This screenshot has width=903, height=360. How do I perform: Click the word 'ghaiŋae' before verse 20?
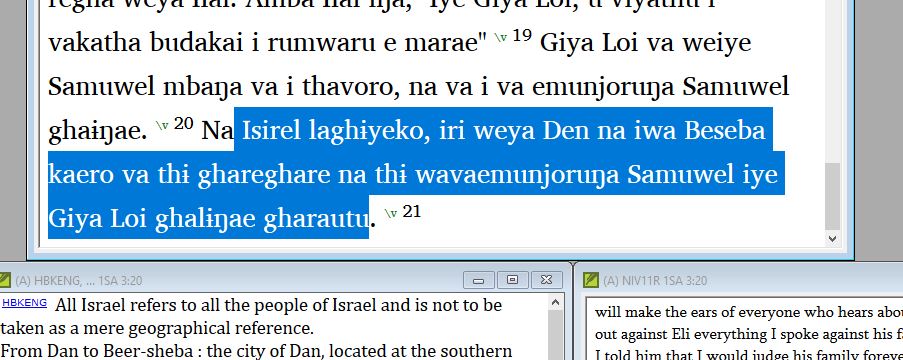pyautogui.click(x=98, y=132)
